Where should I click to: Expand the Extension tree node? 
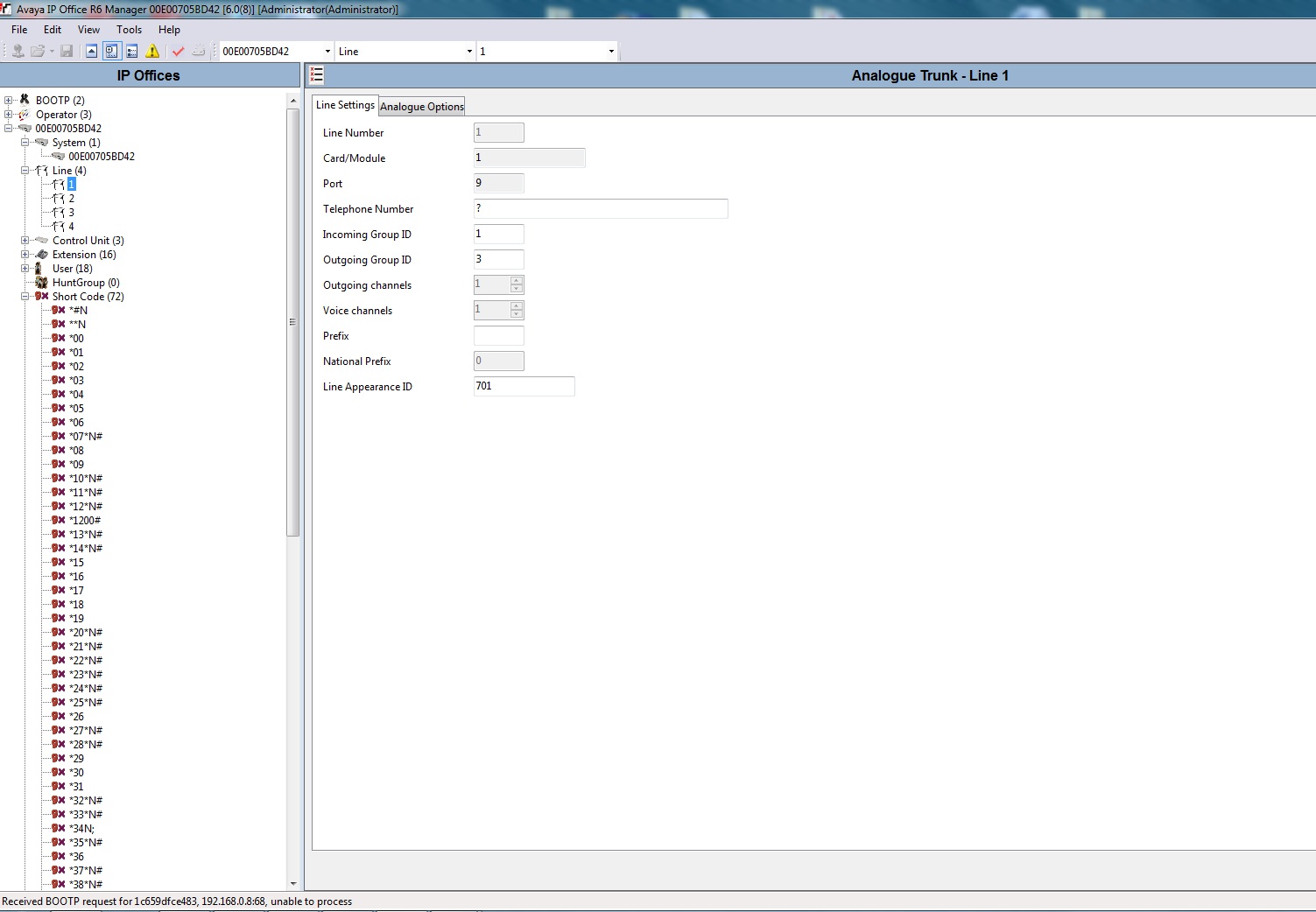pos(25,255)
